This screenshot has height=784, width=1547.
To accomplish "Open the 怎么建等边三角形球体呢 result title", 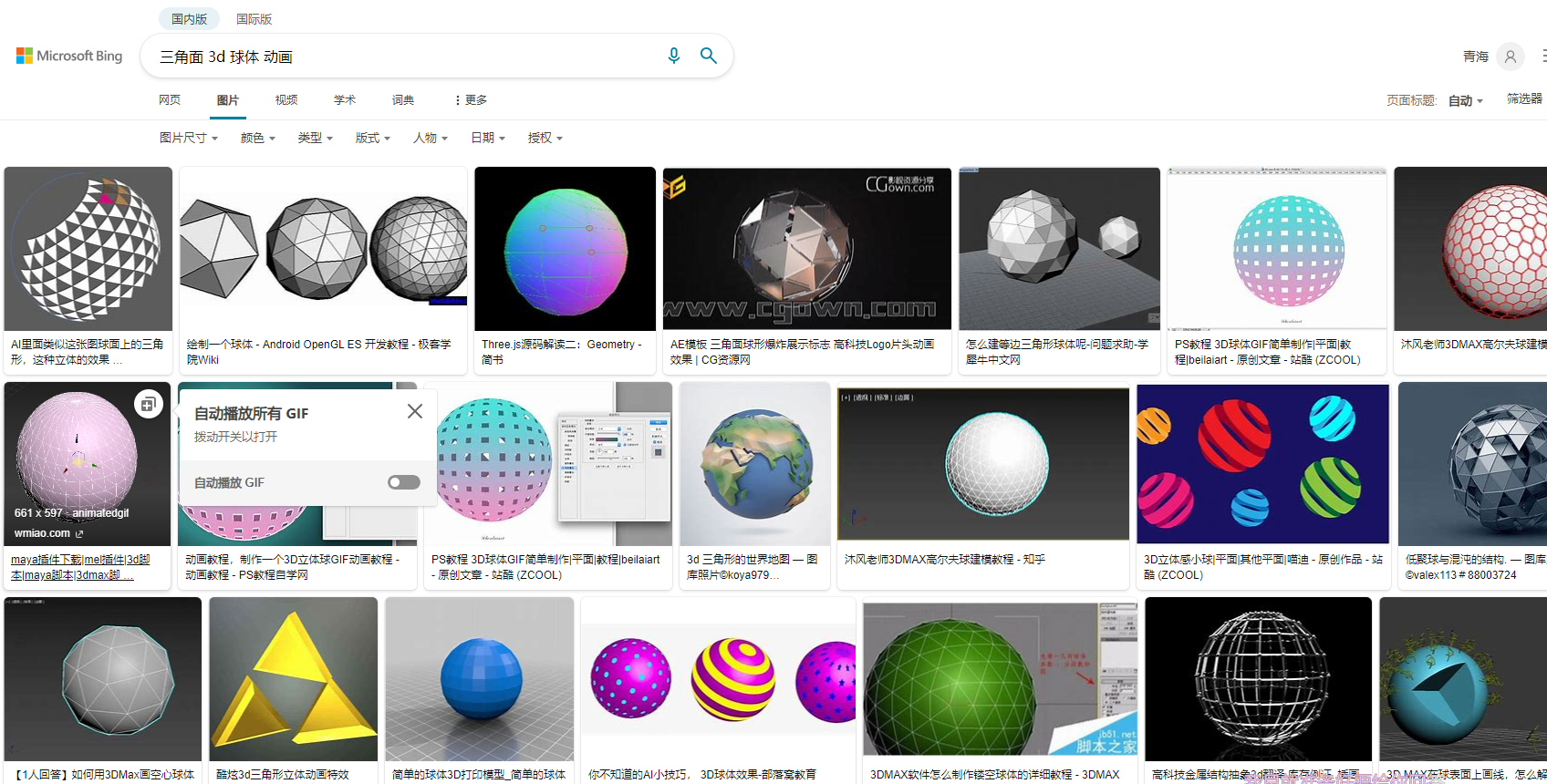I will click(x=1058, y=352).
